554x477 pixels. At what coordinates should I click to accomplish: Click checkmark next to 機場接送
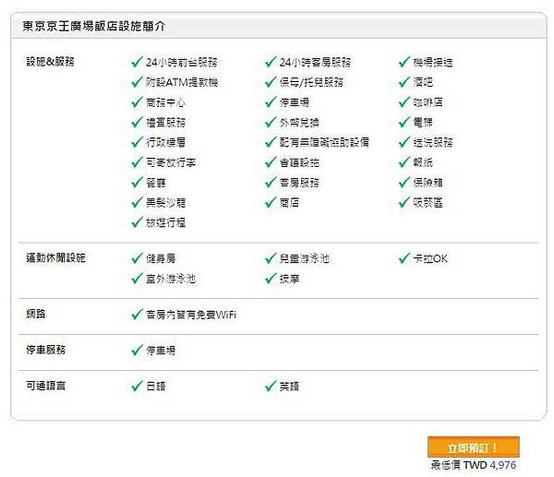pyautogui.click(x=404, y=62)
